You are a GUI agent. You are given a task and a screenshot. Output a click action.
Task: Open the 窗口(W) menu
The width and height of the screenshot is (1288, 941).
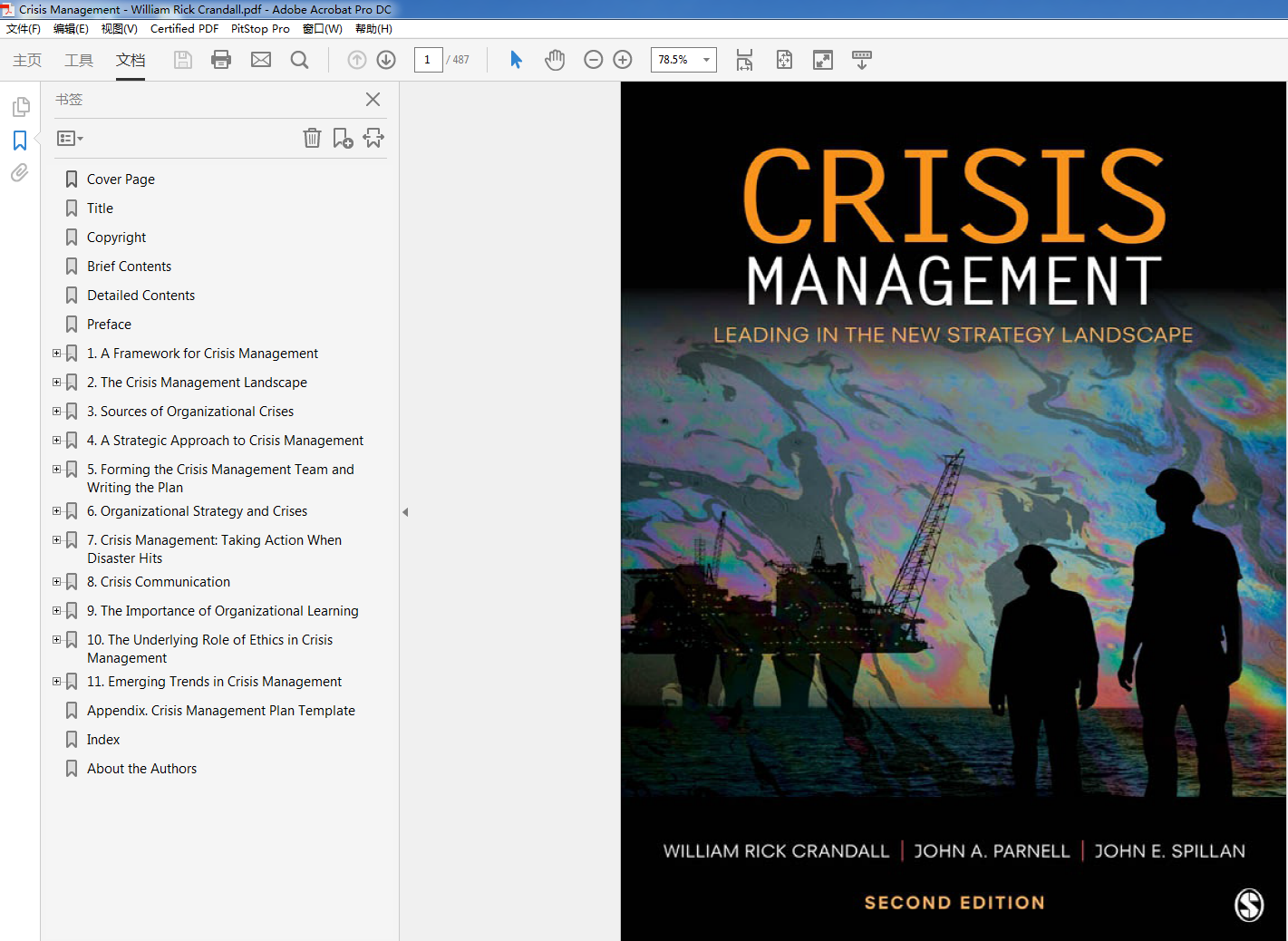[323, 29]
